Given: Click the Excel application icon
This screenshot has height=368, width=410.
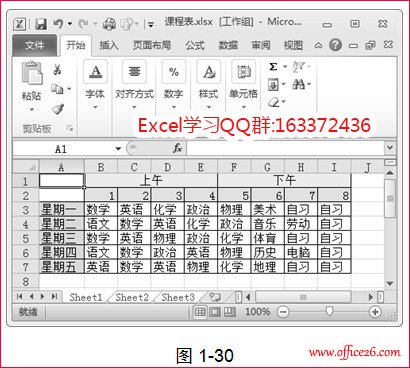Looking at the screenshot, I should pyautogui.click(x=20, y=24).
